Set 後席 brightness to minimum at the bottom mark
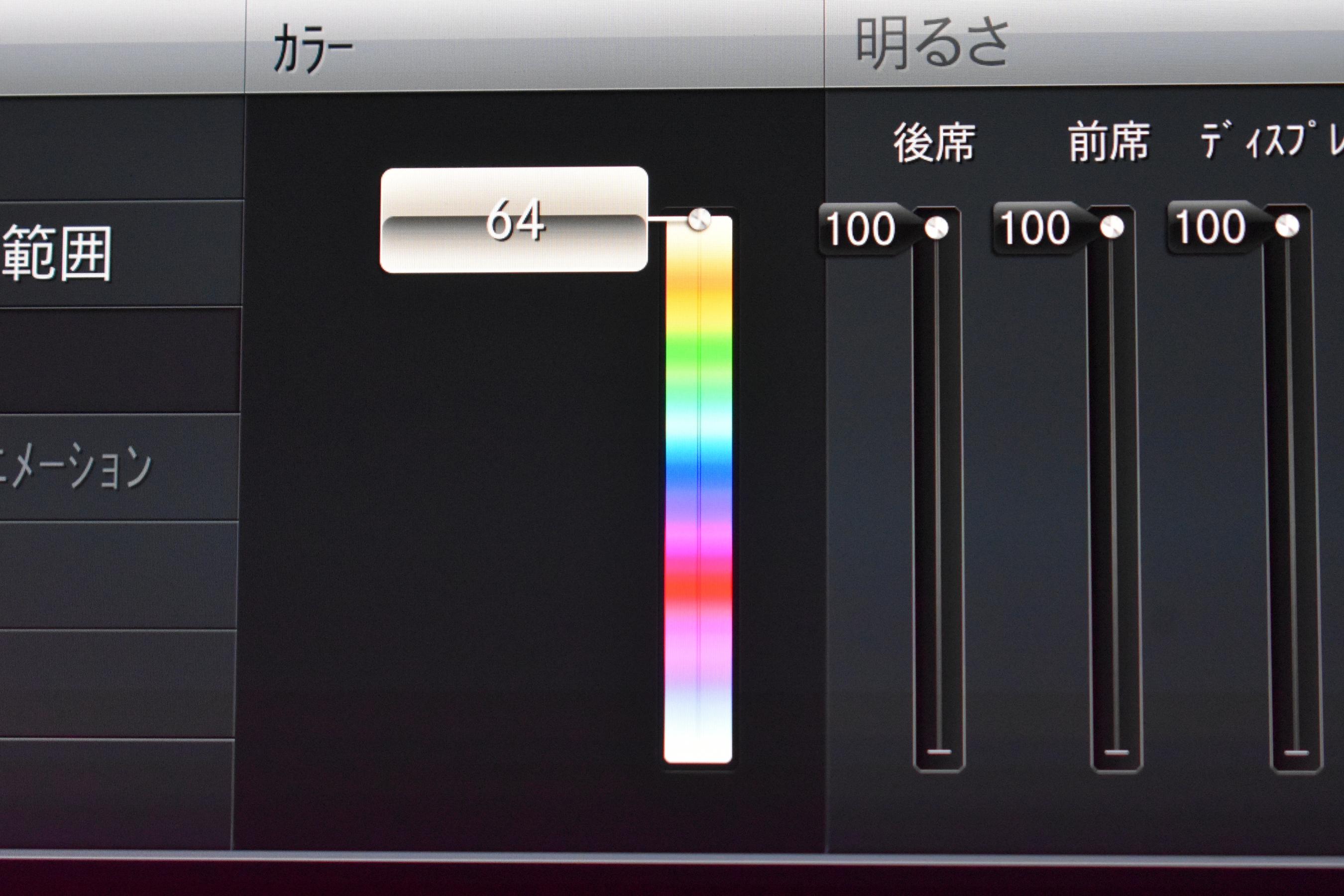 [939, 752]
